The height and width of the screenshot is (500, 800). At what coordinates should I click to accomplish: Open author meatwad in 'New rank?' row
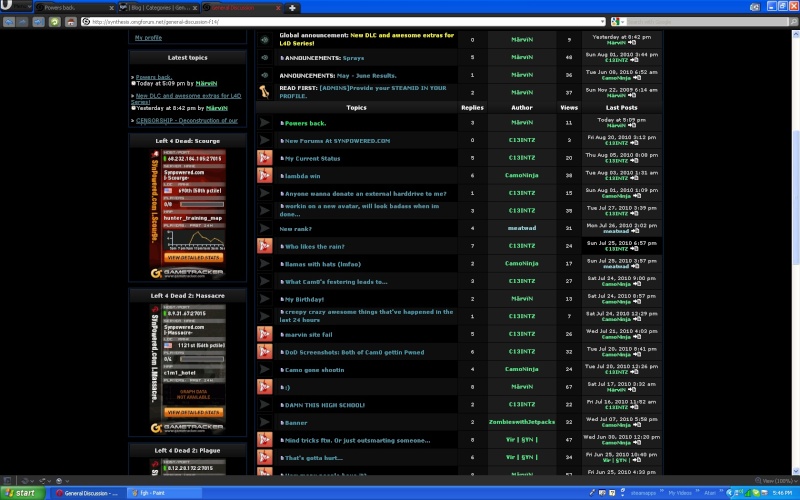[521, 228]
